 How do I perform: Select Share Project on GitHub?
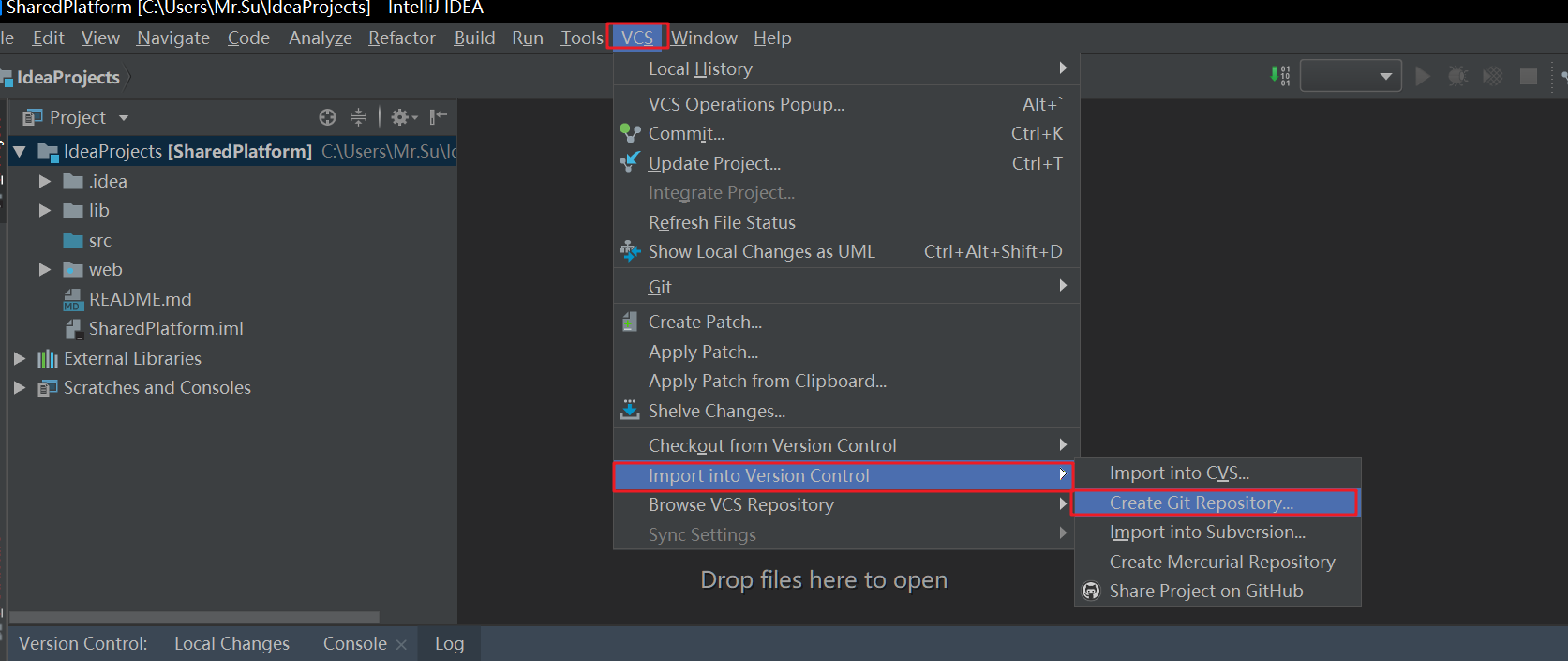[x=1217, y=591]
